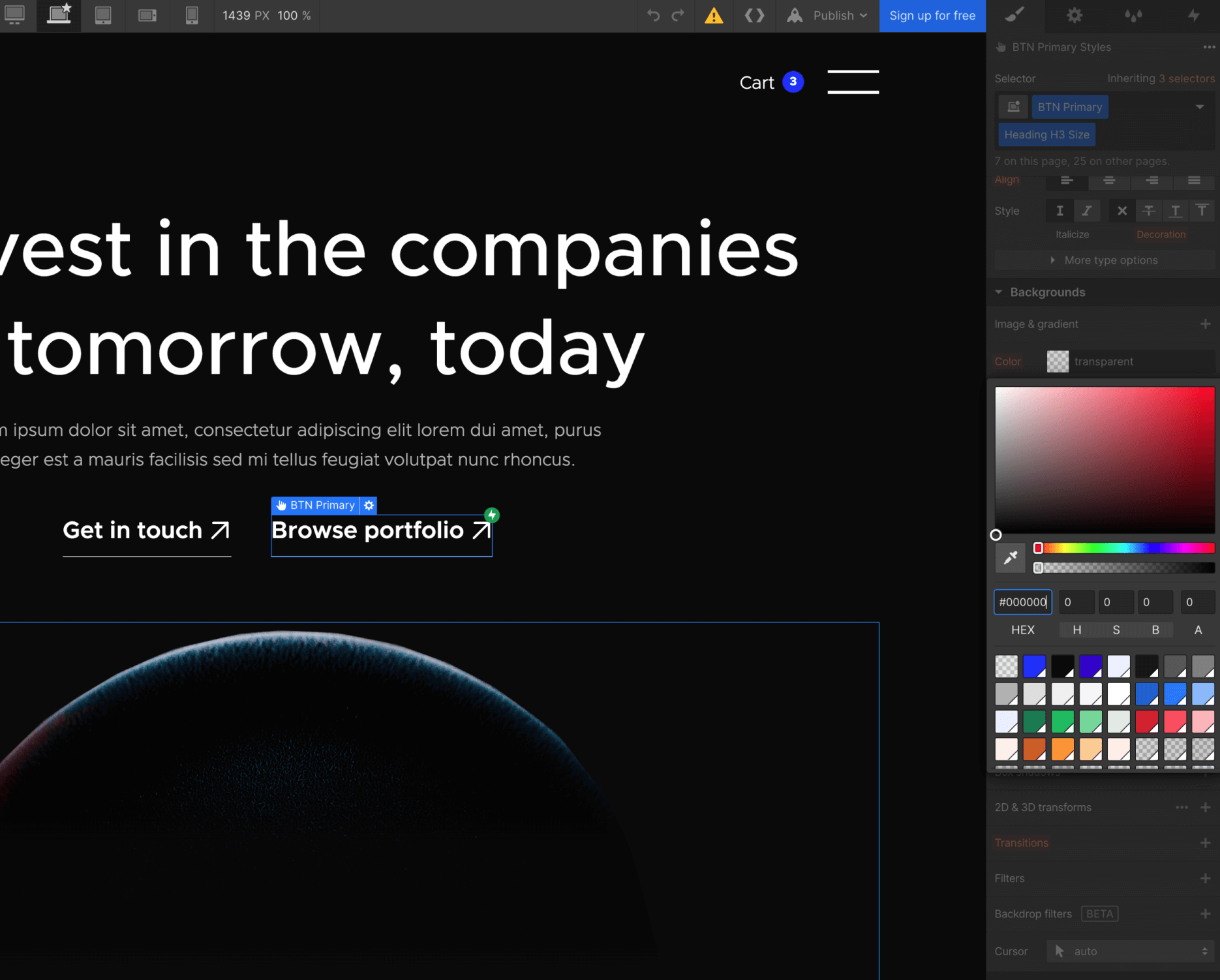Open the interactions lightning bolt panel
The height and width of the screenshot is (980, 1220).
point(1194,15)
